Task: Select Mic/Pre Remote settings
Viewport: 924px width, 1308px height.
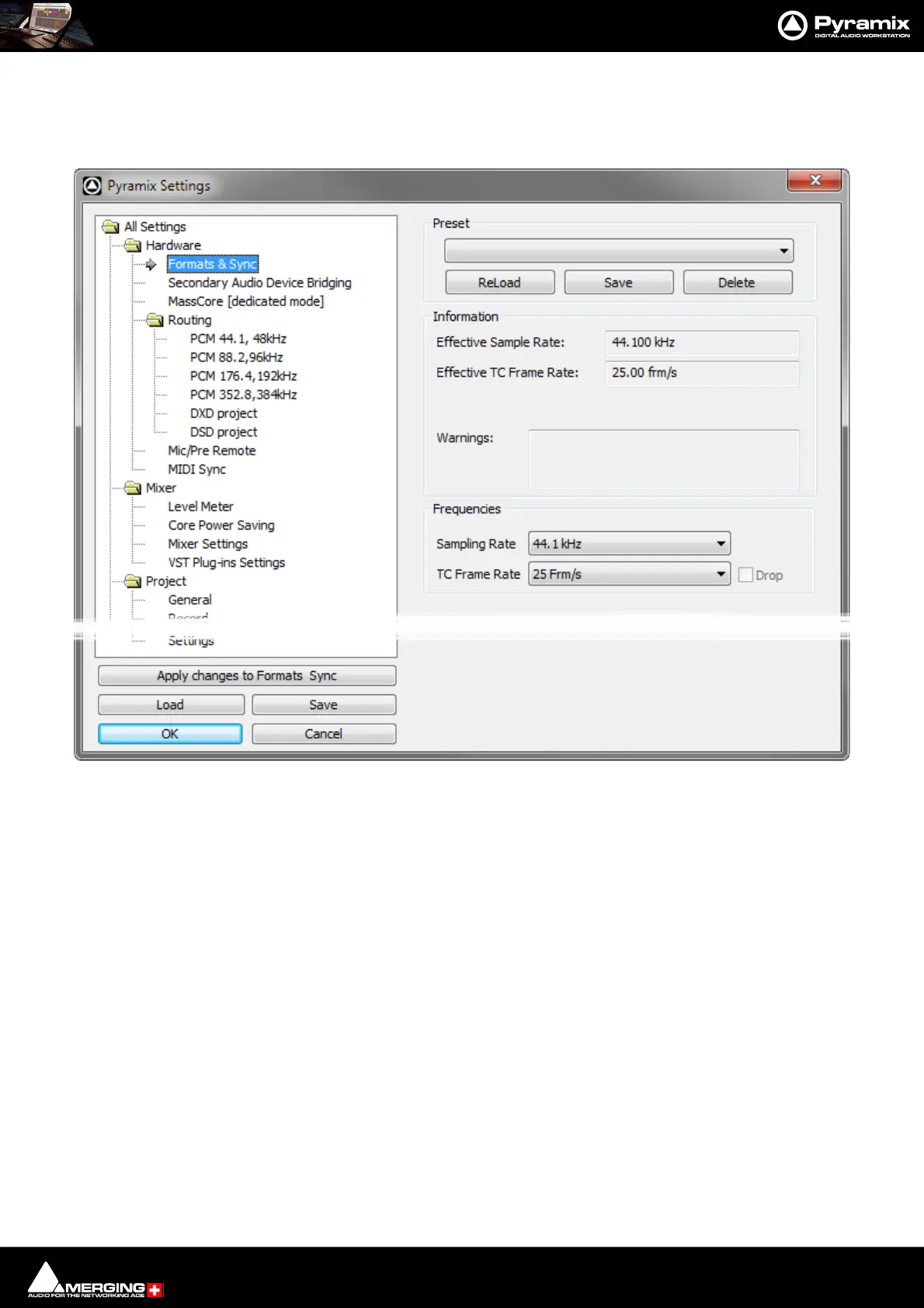Action: point(212,450)
